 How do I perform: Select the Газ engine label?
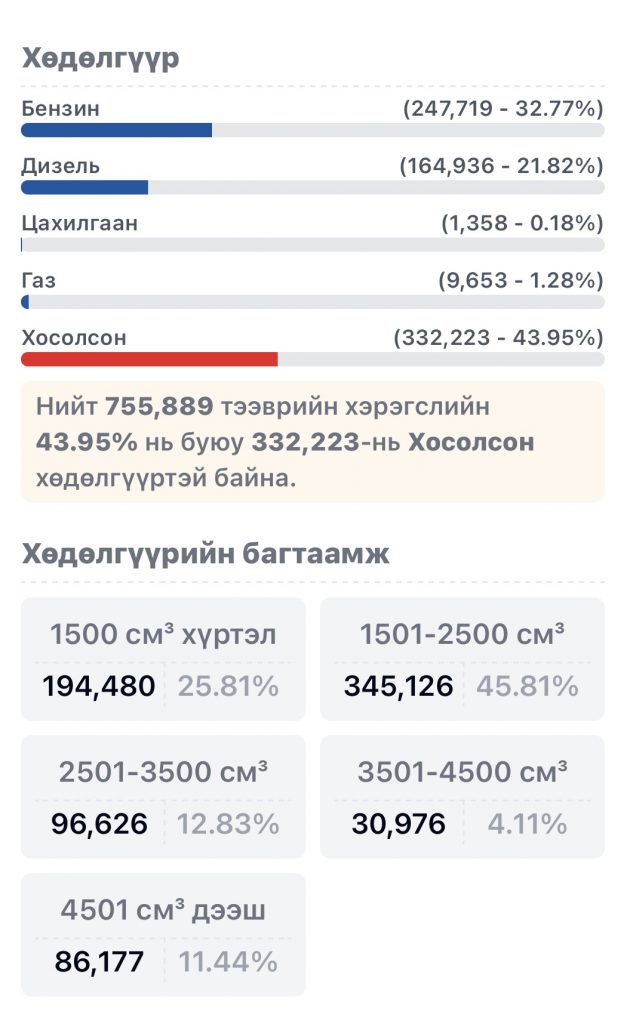[39, 280]
